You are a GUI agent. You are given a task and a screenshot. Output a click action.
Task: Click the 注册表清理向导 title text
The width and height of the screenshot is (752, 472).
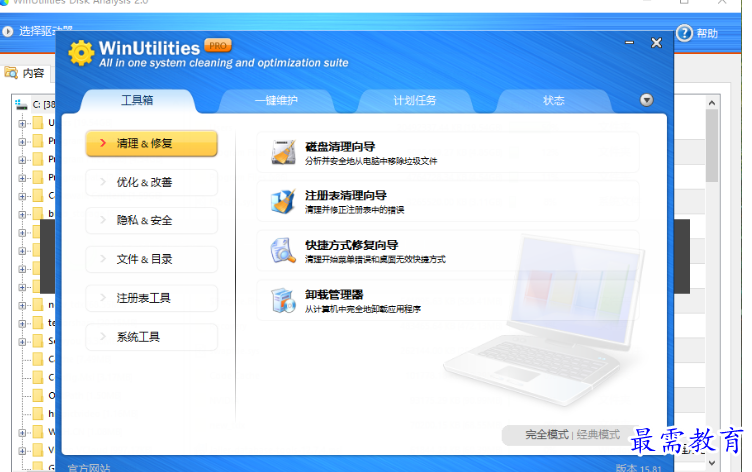point(346,196)
